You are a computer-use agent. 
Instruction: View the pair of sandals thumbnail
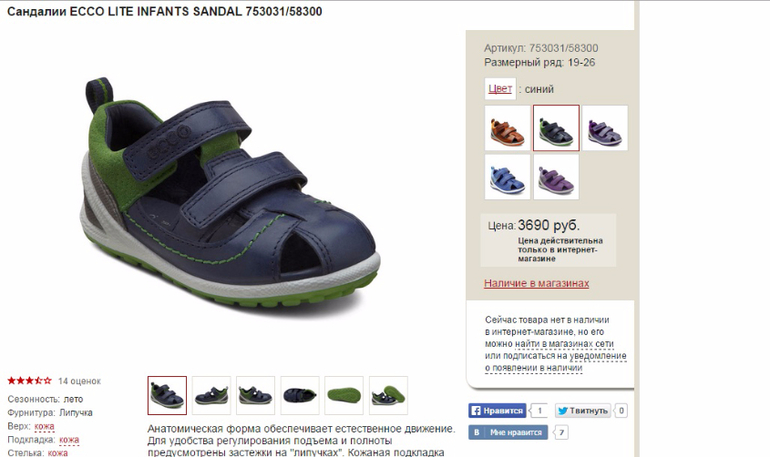388,395
